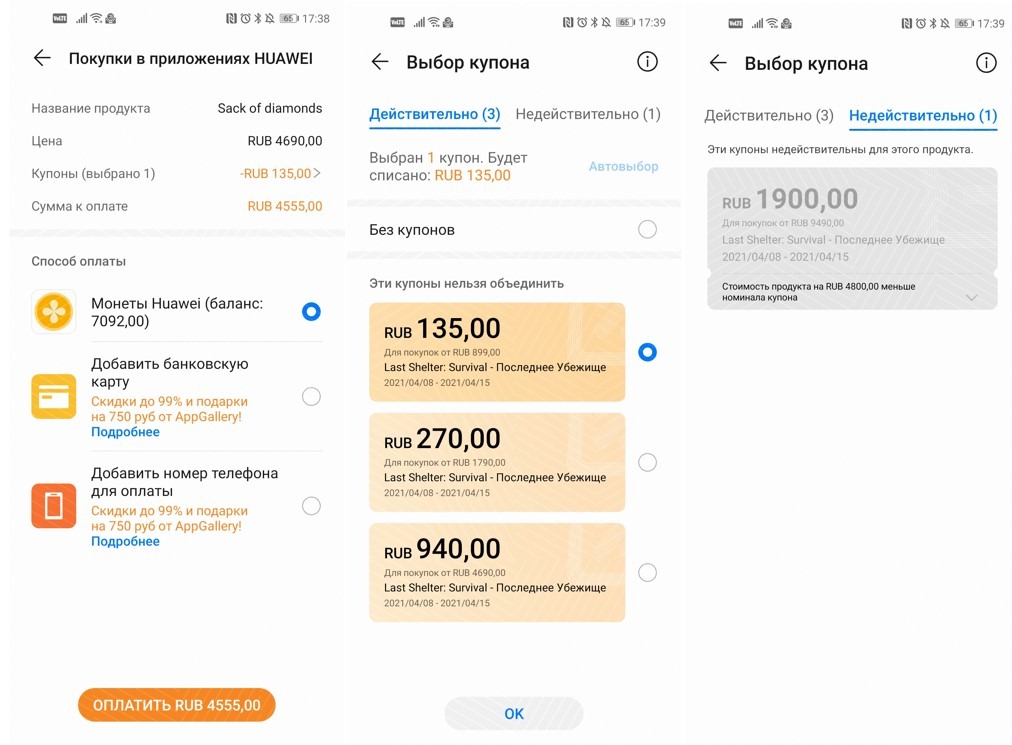Image resolution: width=1012 pixels, height=745 pixels.
Task: Open coupon info on active coupons screen
Action: [x=647, y=62]
